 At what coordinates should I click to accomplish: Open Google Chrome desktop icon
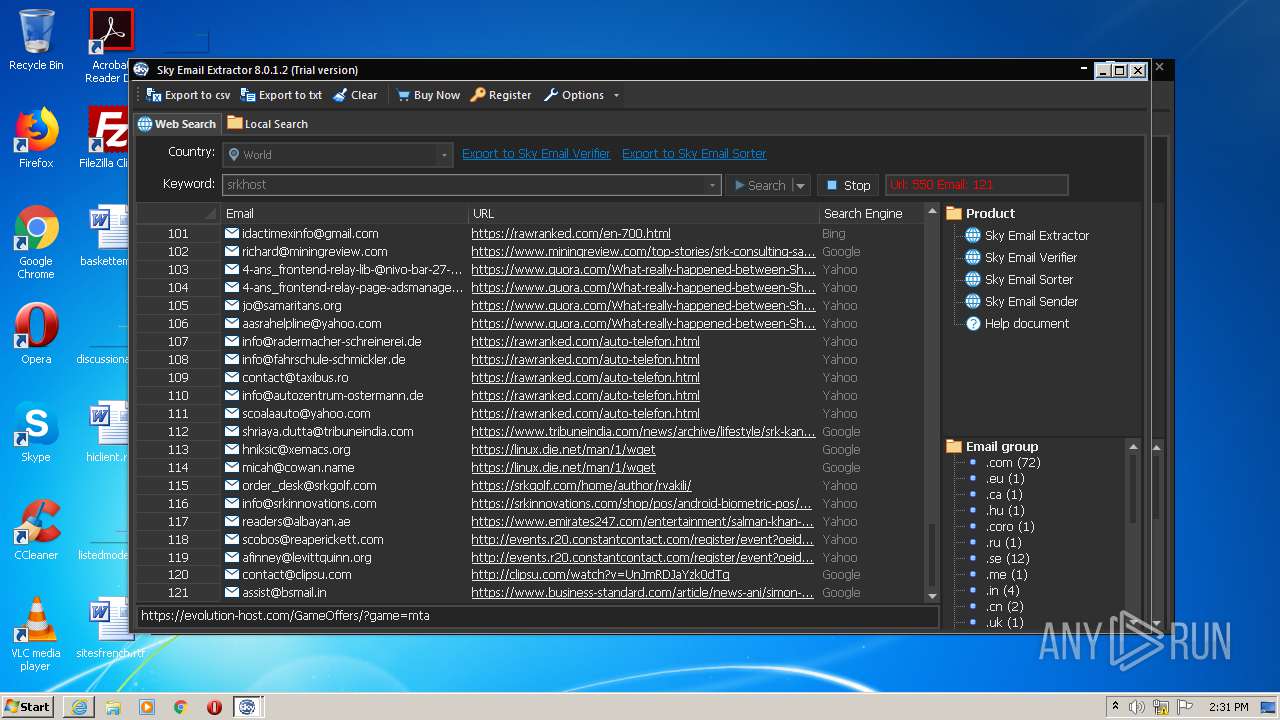[x=36, y=243]
